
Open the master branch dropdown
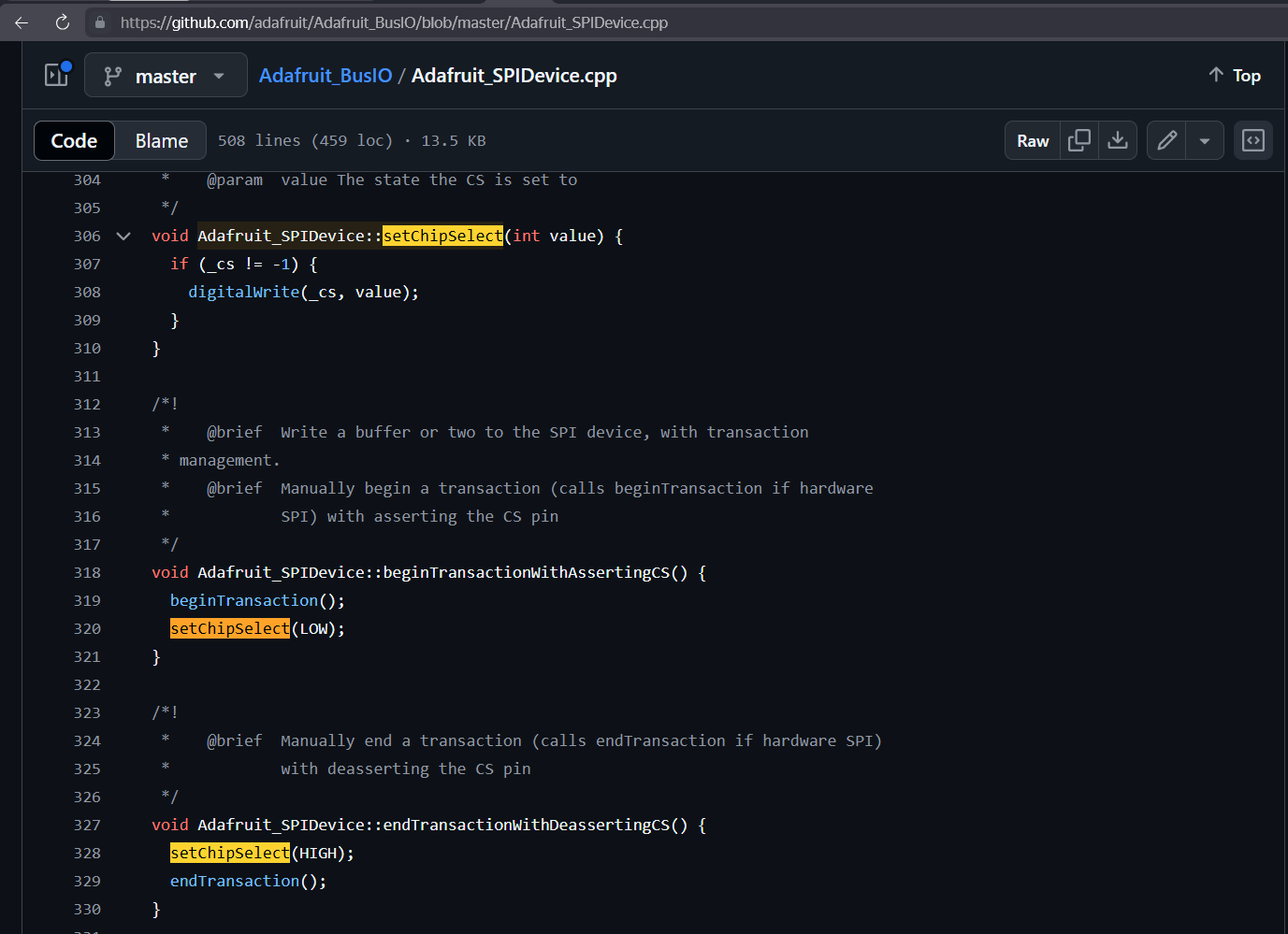tap(166, 76)
